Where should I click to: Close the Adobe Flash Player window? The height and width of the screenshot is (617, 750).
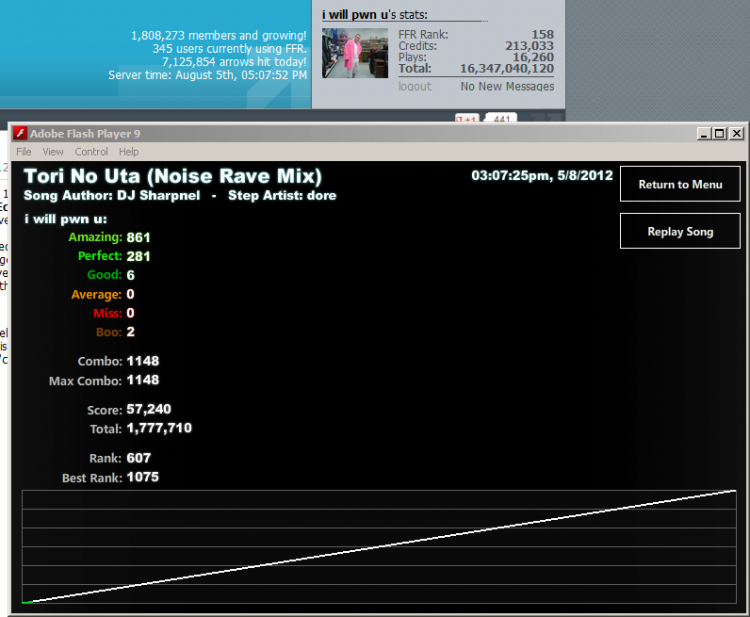pos(737,133)
